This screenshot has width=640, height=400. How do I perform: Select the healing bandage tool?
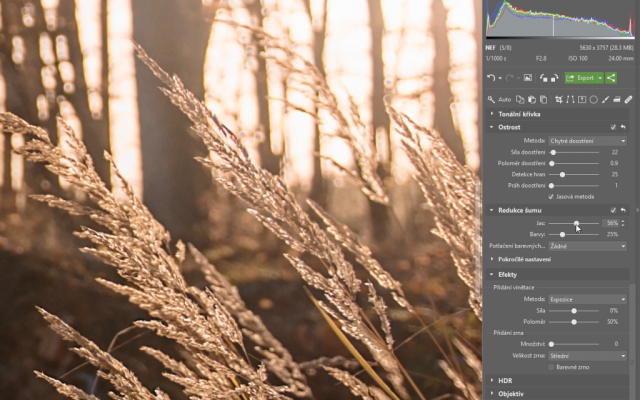coord(629,99)
